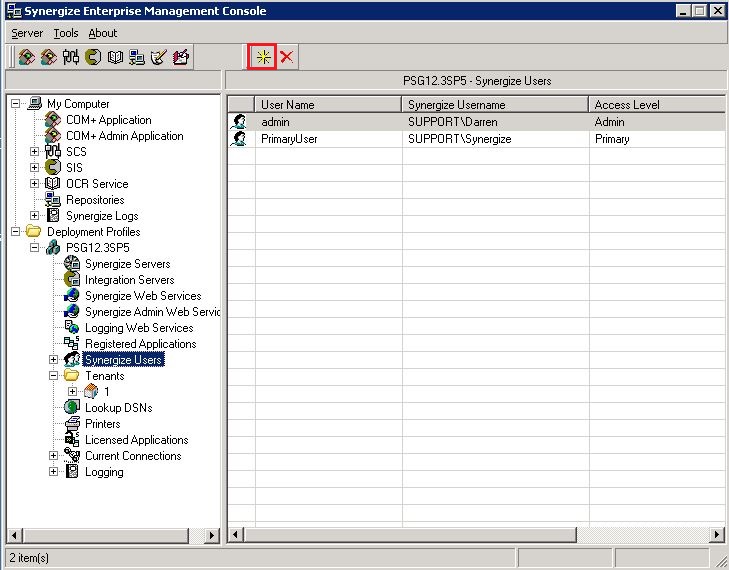
Task: Click the Integration Servers tree icon
Action: (x=72, y=279)
